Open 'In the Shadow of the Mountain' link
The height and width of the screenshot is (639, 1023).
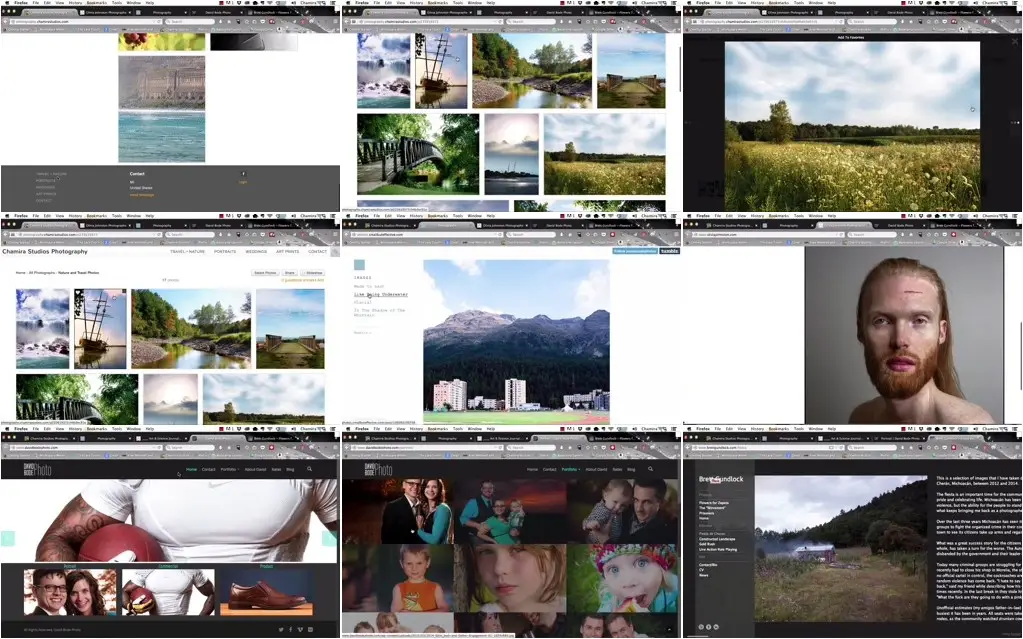(379, 313)
